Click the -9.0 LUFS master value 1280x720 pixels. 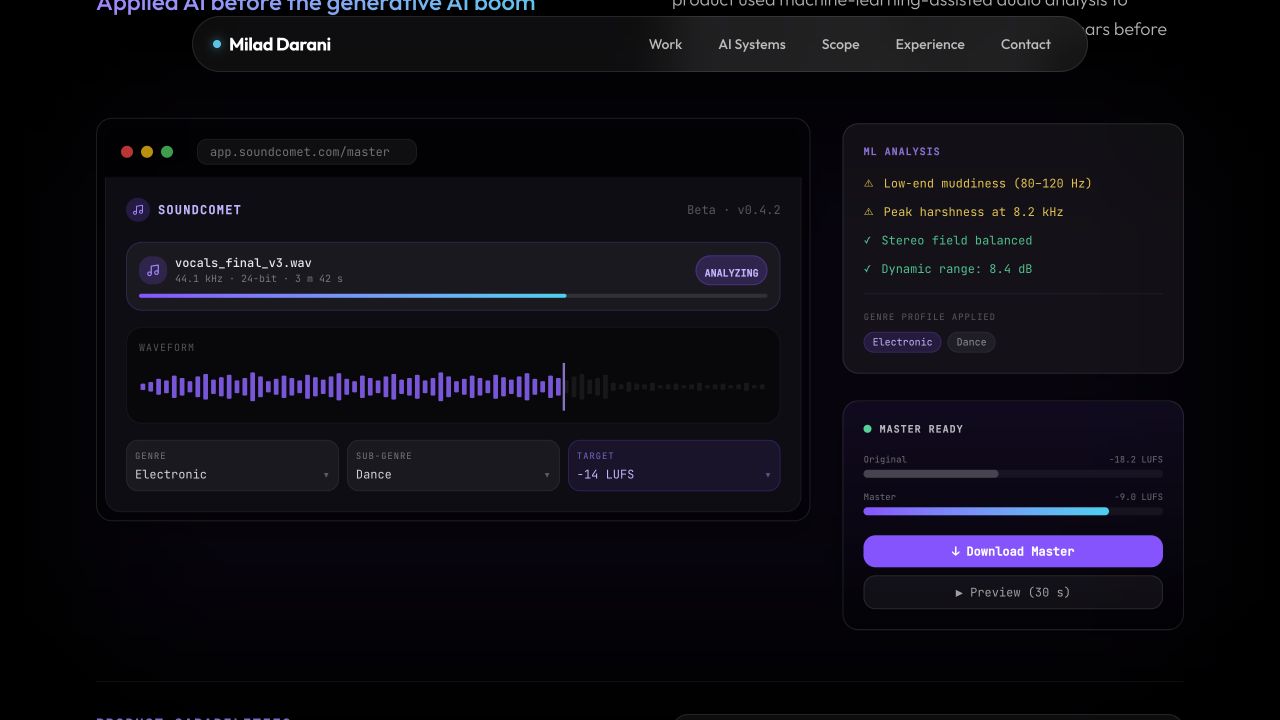1139,497
